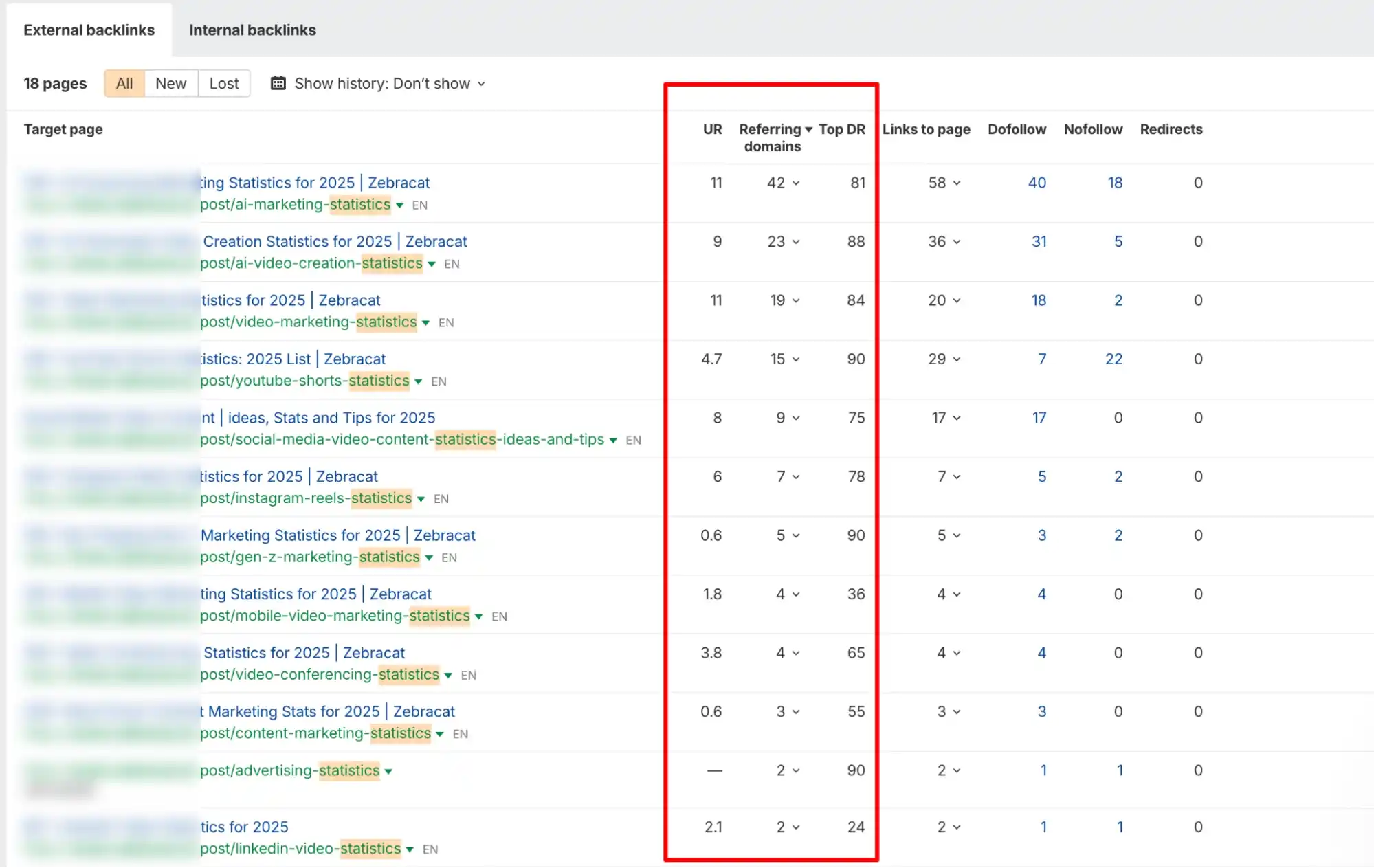The height and width of the screenshot is (868, 1374).
Task: Expand the 23 referring domains dropdown
Action: (x=784, y=242)
